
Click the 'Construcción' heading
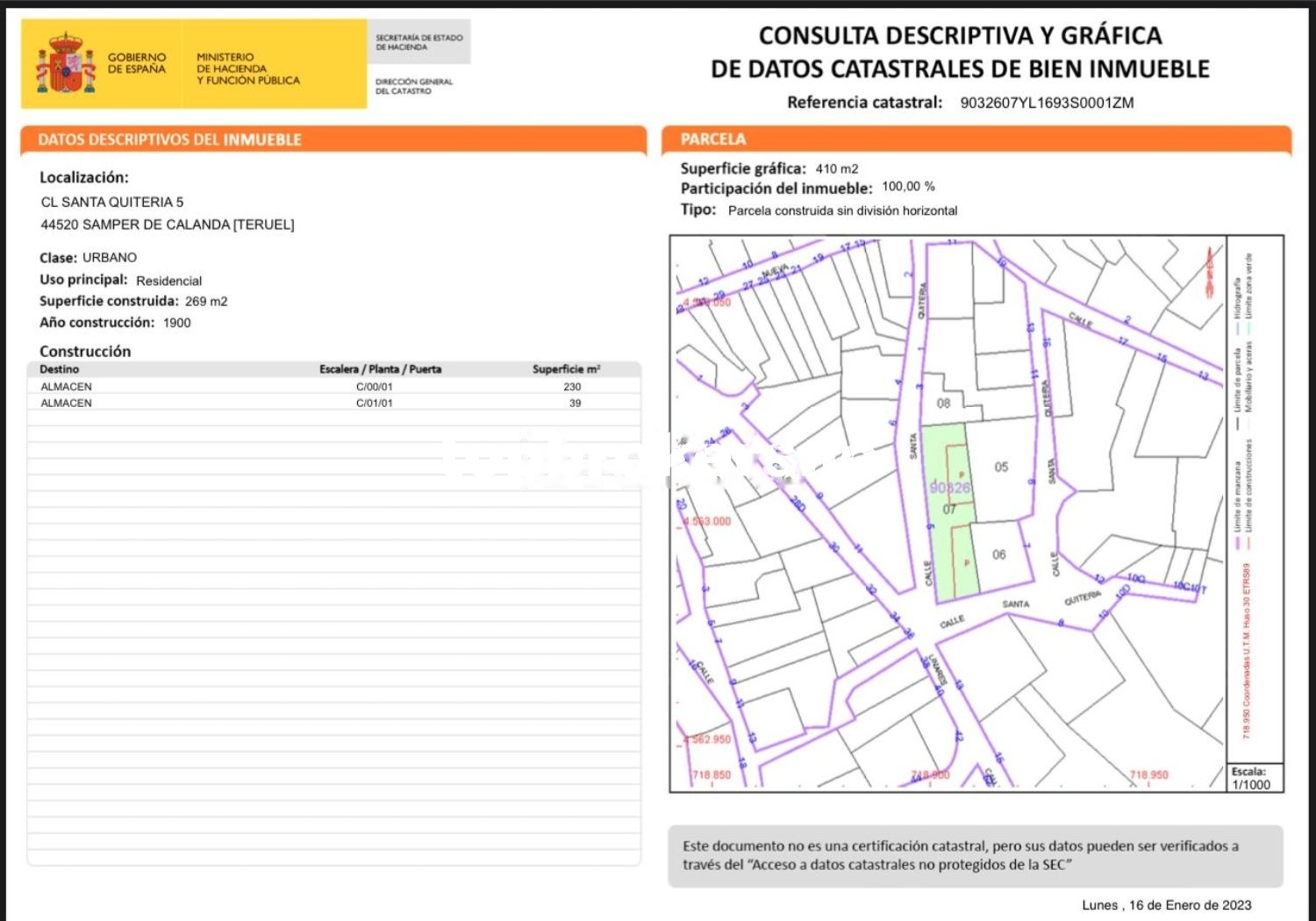click(x=85, y=351)
